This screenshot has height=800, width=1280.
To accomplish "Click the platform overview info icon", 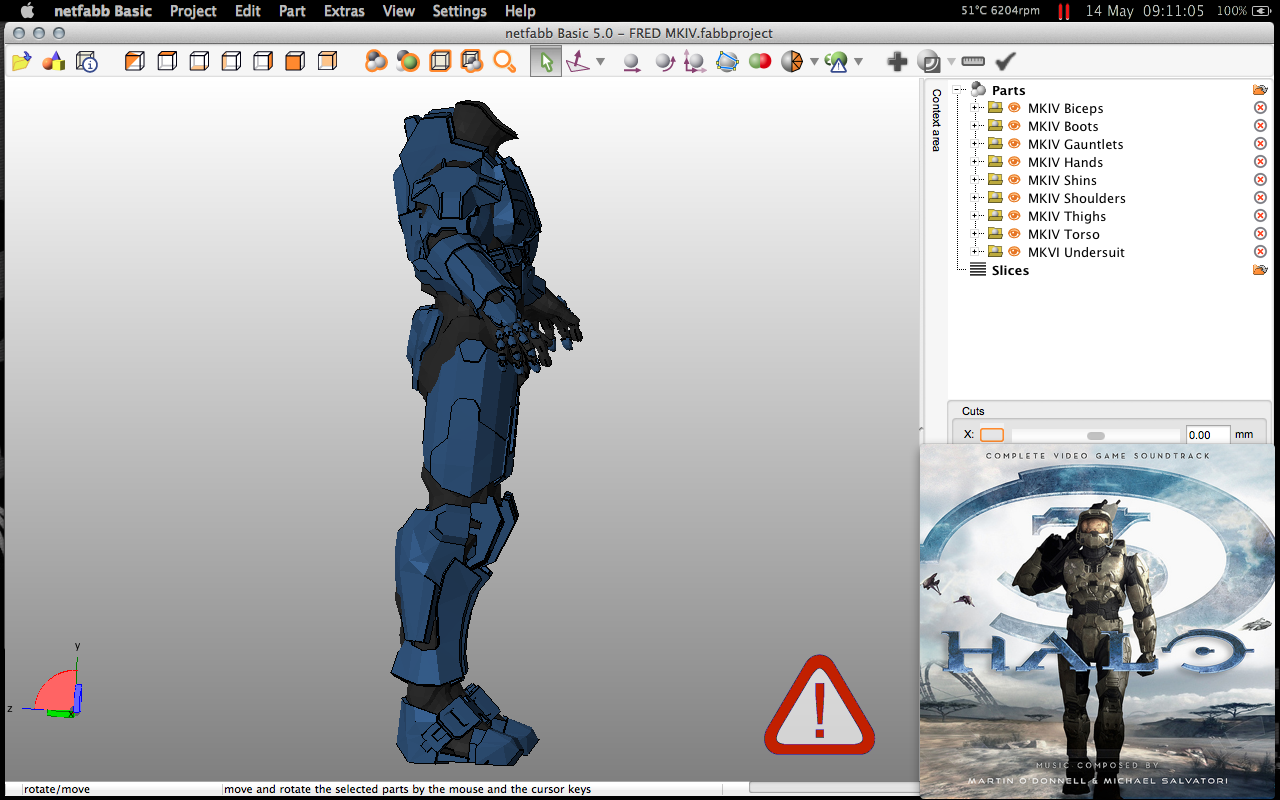I will 87,62.
